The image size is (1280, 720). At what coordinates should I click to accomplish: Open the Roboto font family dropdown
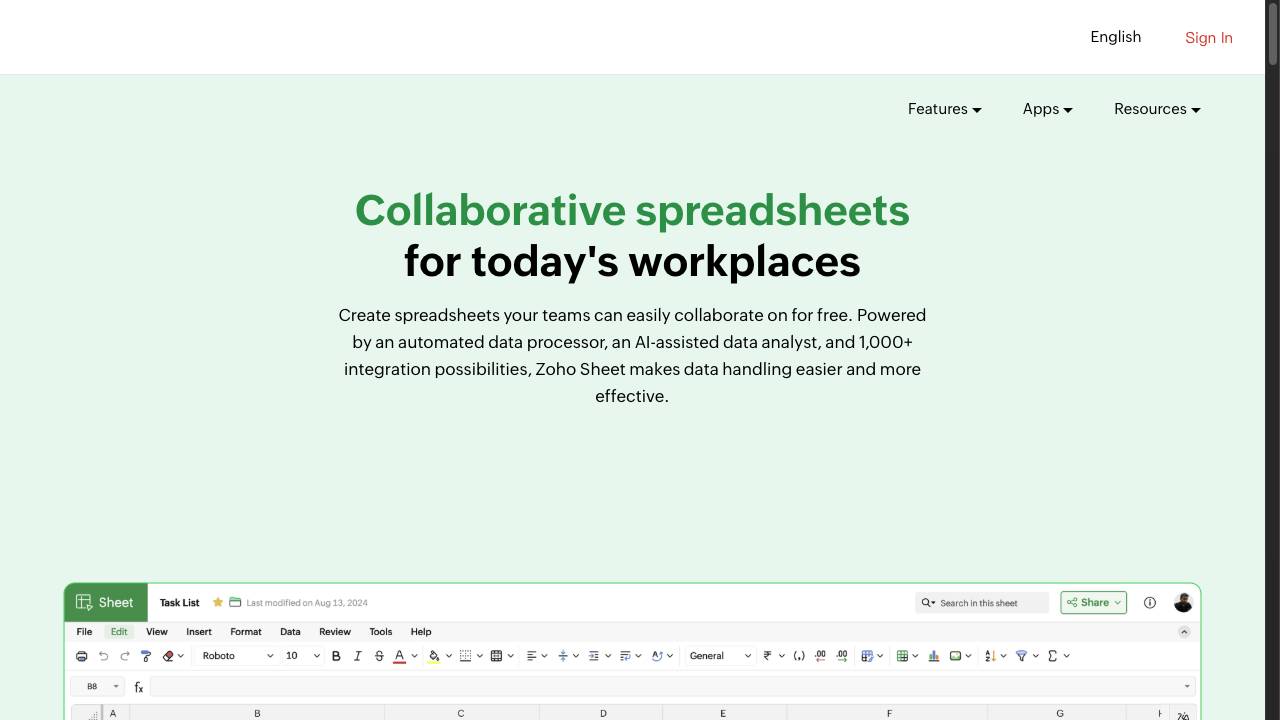(237, 656)
